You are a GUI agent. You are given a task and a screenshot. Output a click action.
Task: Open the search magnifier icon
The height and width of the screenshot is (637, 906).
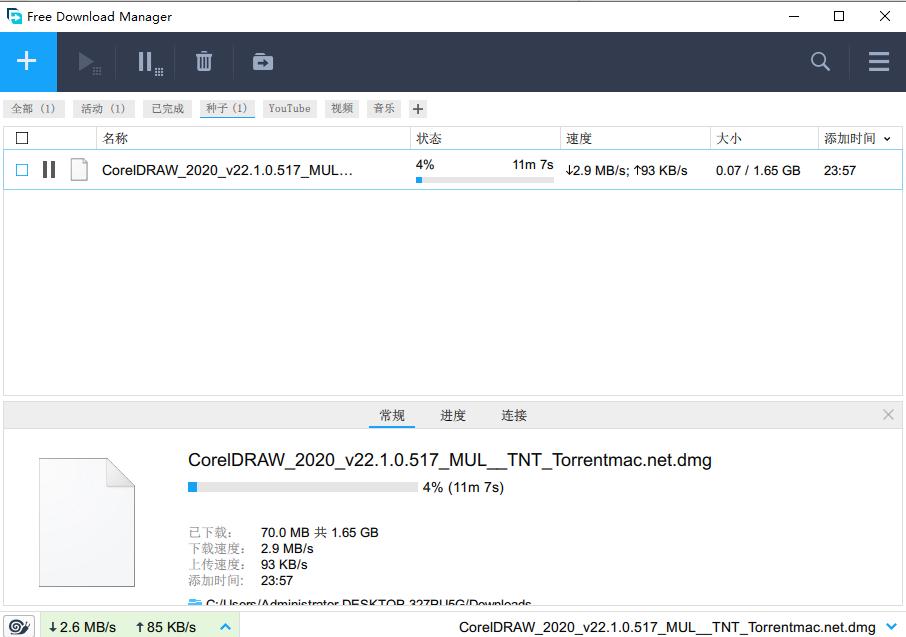click(x=820, y=61)
